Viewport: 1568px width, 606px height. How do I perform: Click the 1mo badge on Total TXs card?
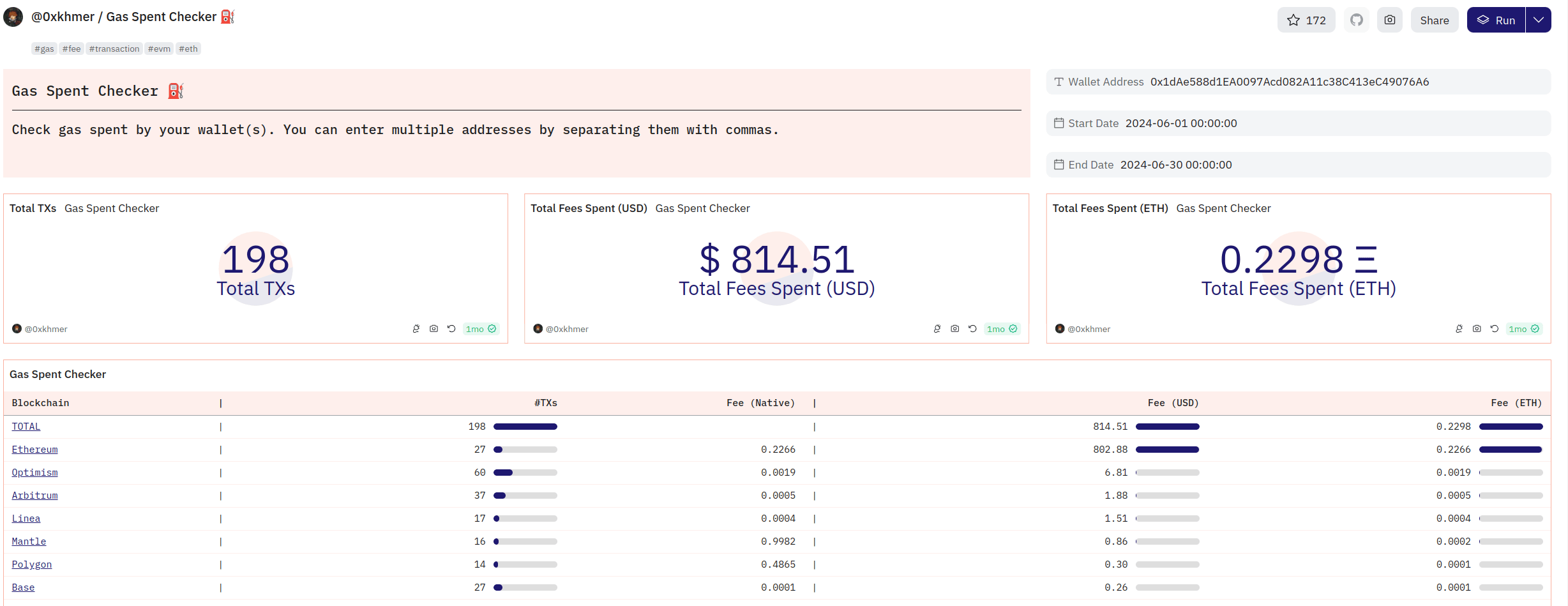click(481, 329)
